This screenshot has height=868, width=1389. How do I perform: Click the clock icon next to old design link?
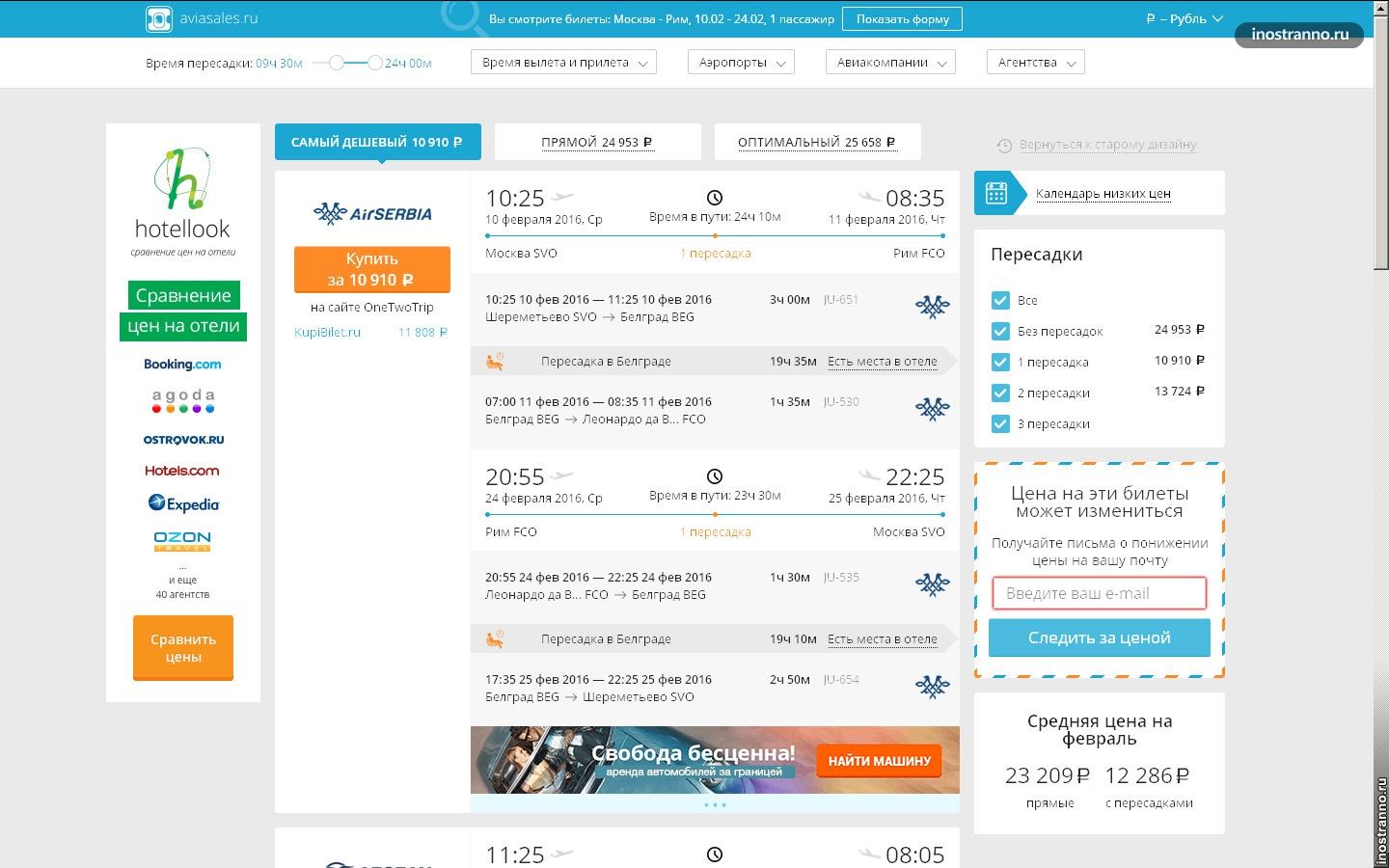pos(1004,146)
